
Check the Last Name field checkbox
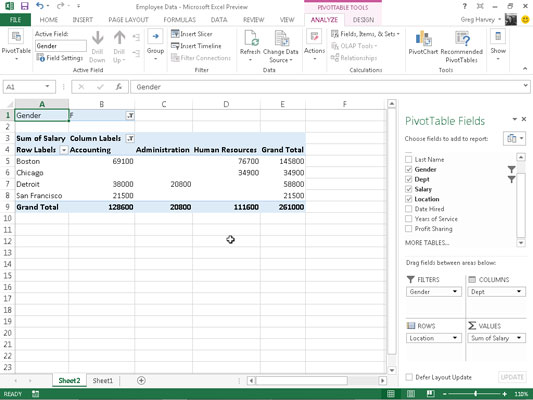click(x=409, y=159)
